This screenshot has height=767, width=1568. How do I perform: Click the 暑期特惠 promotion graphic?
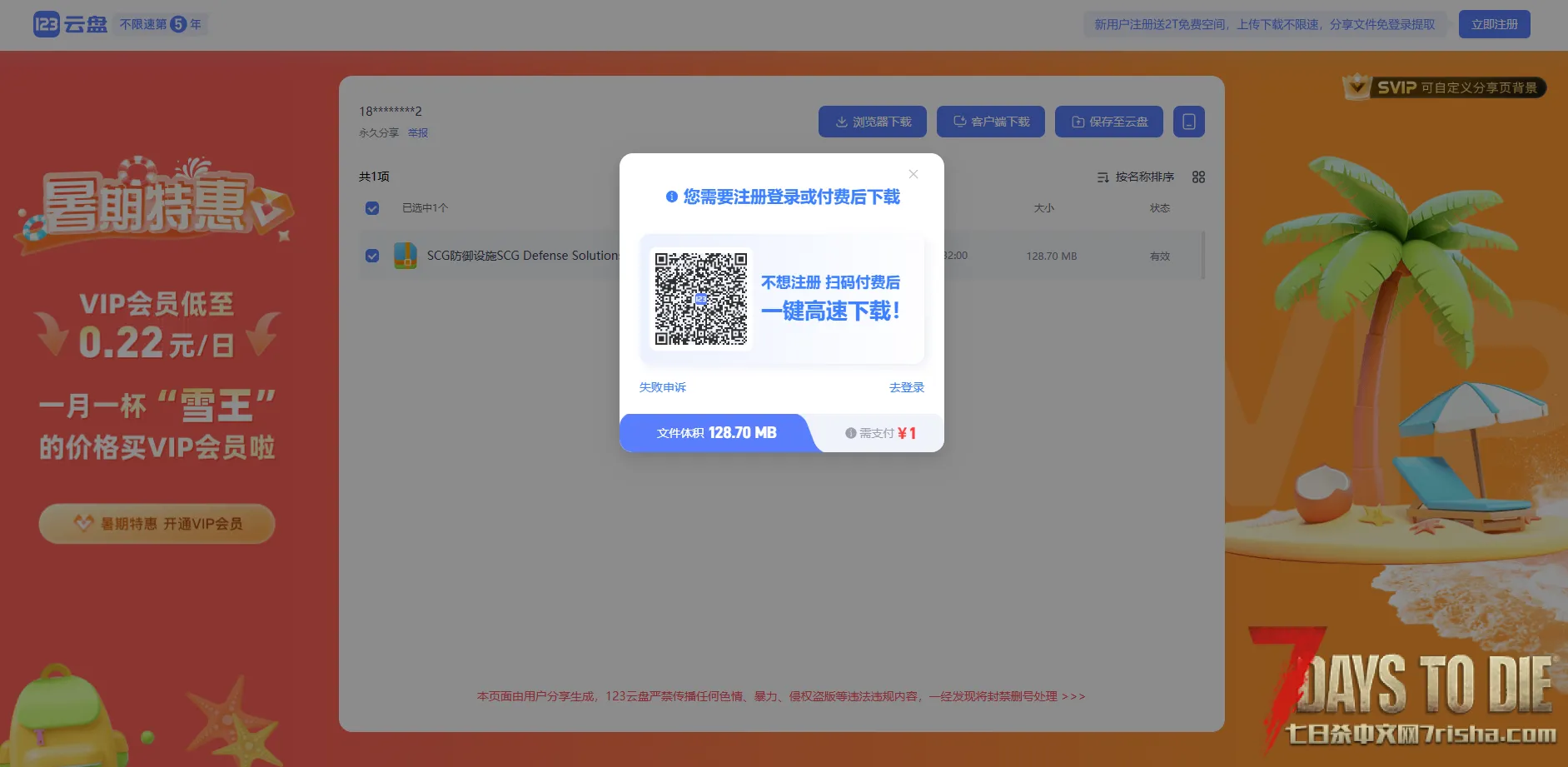point(156,204)
